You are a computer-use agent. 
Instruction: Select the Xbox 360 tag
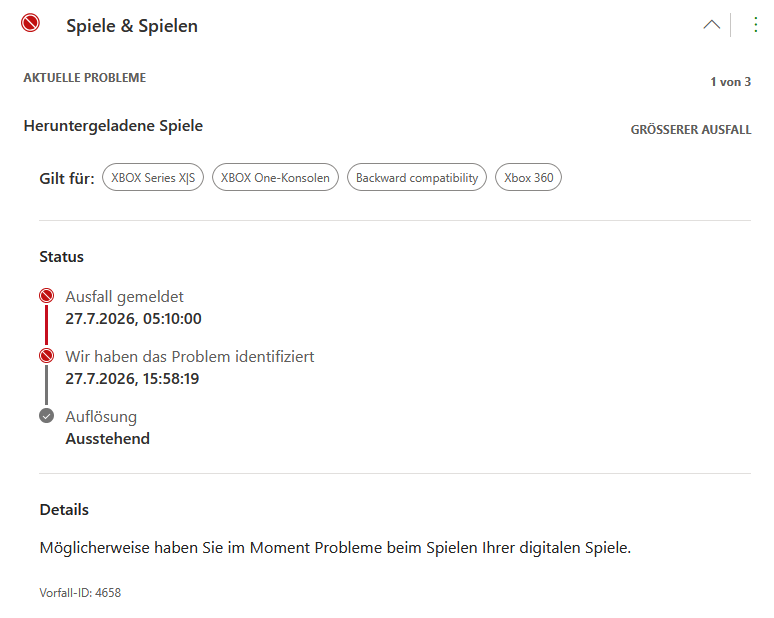click(529, 177)
